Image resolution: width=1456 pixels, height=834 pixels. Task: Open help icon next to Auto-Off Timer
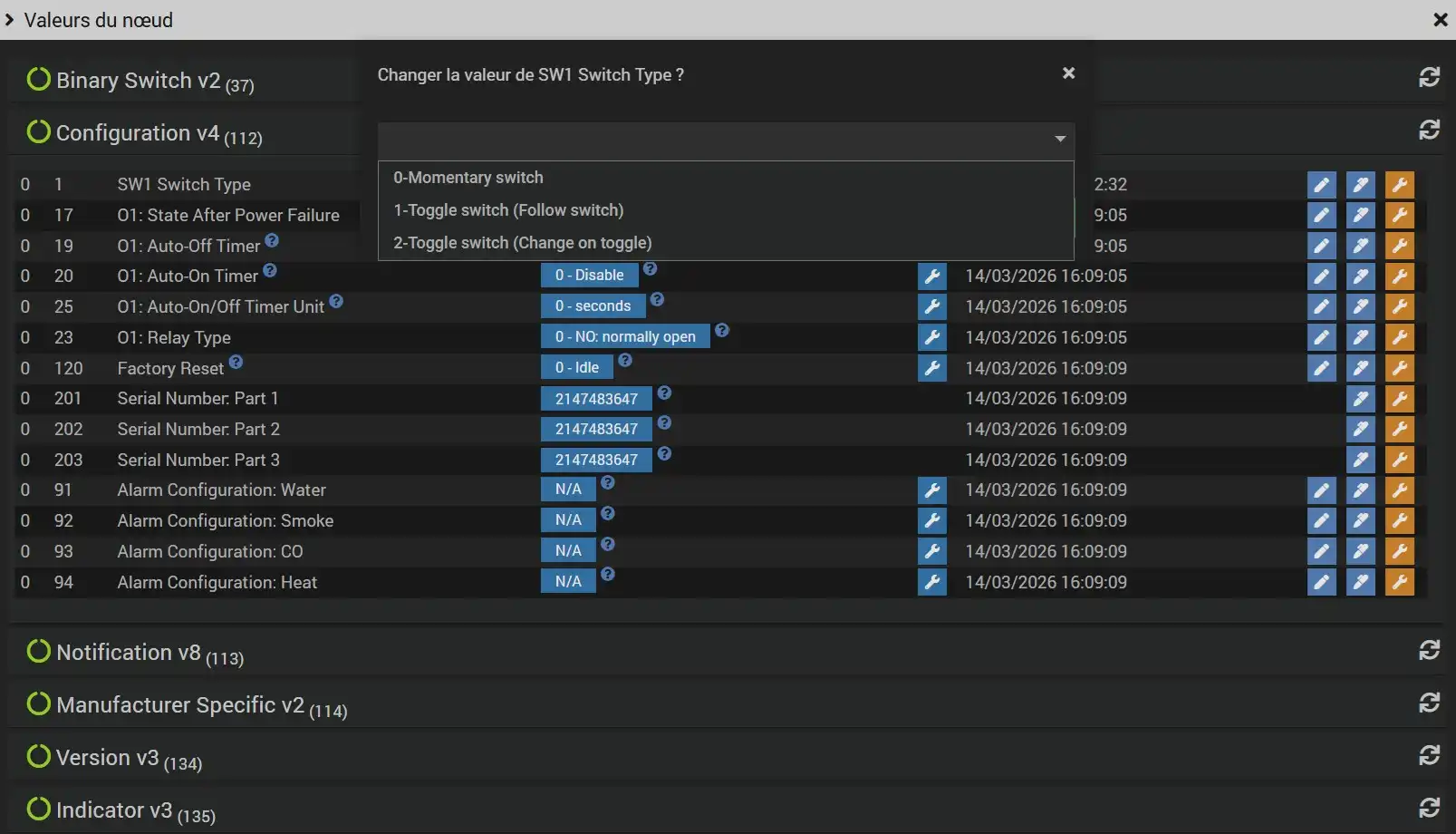272,241
